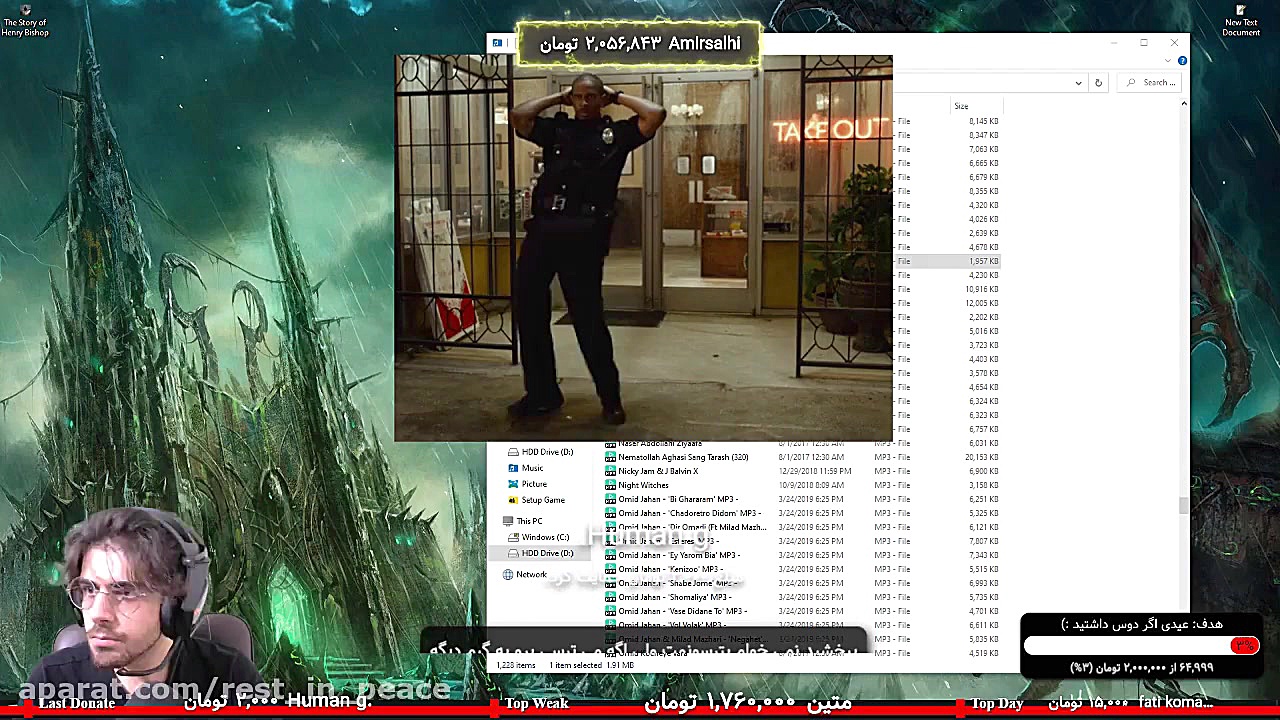Viewport: 1280px width, 720px height.
Task: Click the video preview of the dancing officer
Action: coord(643,248)
